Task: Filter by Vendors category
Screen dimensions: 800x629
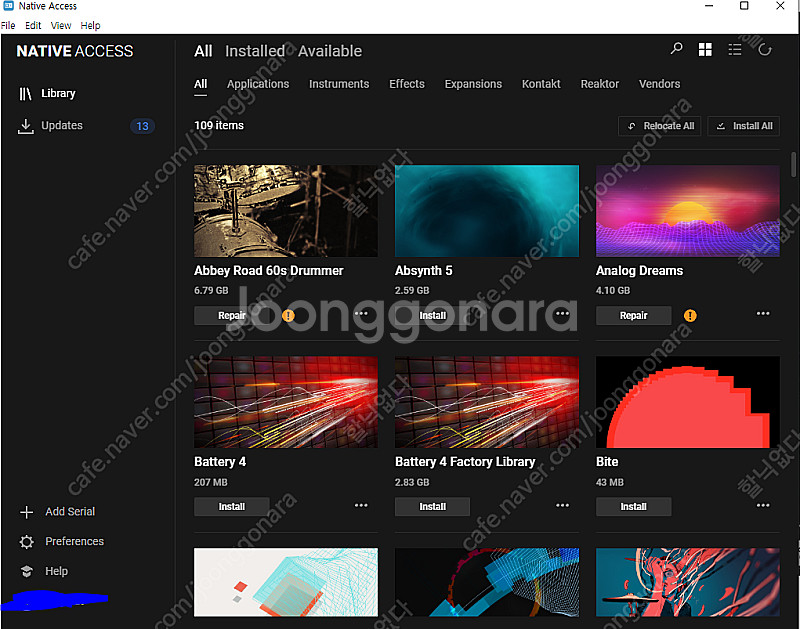Action: point(660,84)
